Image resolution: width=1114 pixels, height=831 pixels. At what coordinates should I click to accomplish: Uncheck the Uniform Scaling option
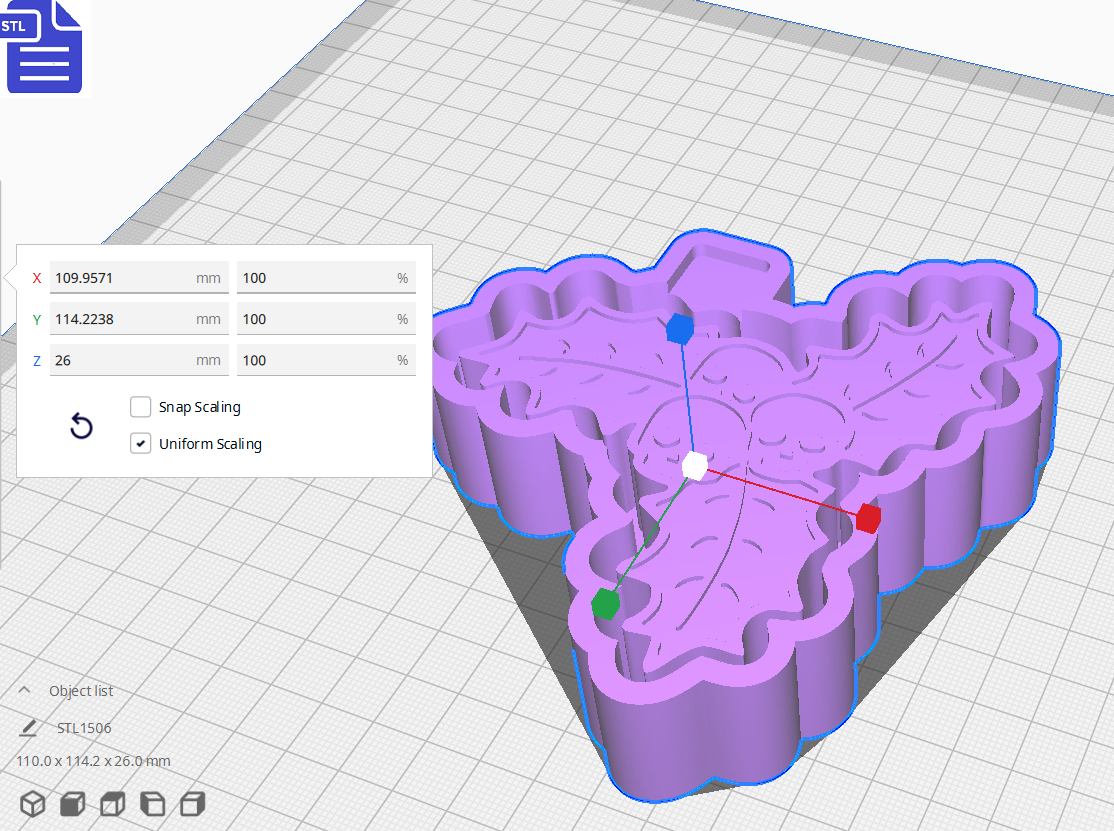(140, 444)
